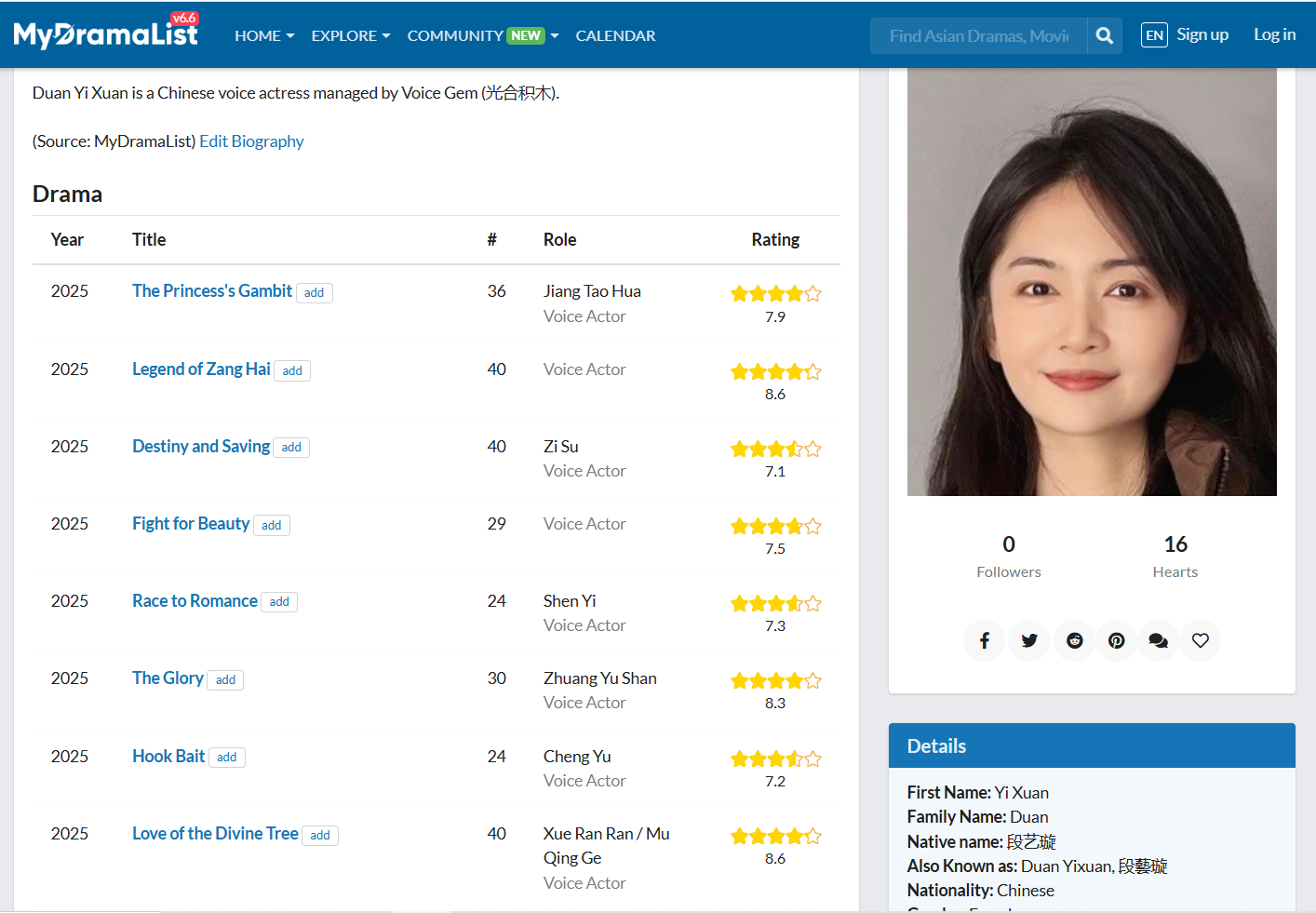1316x913 pixels.
Task: Click the Shen Yi role text
Action: coord(570,601)
